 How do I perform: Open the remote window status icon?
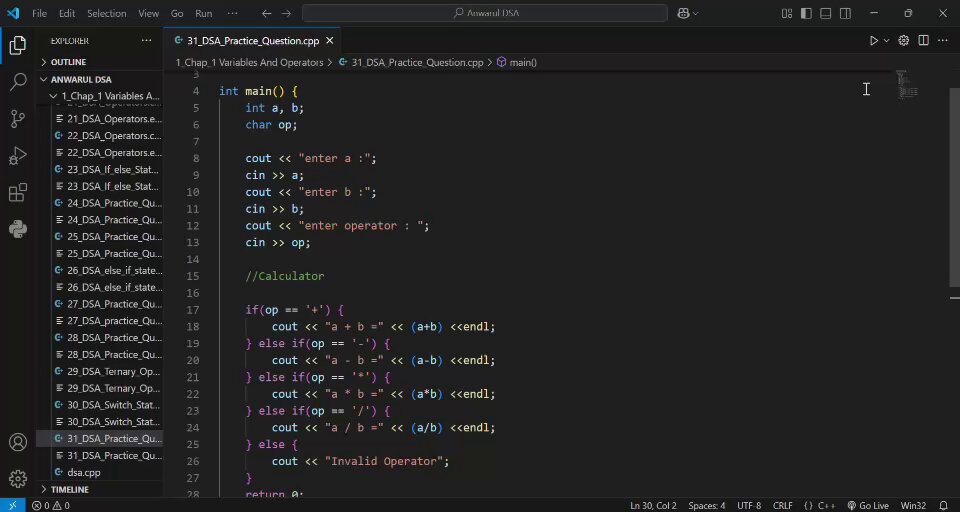(12, 505)
